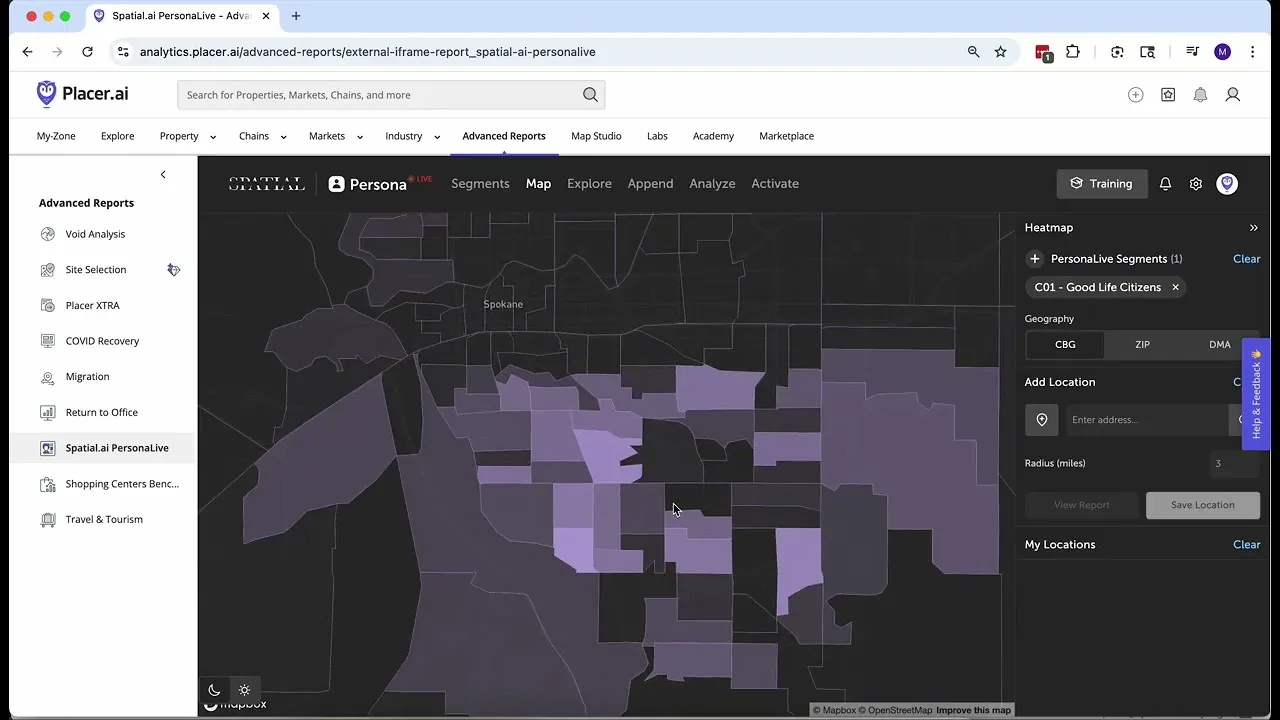Click the Placer.ai logo
This screenshot has height=720, width=1280.
(82, 94)
